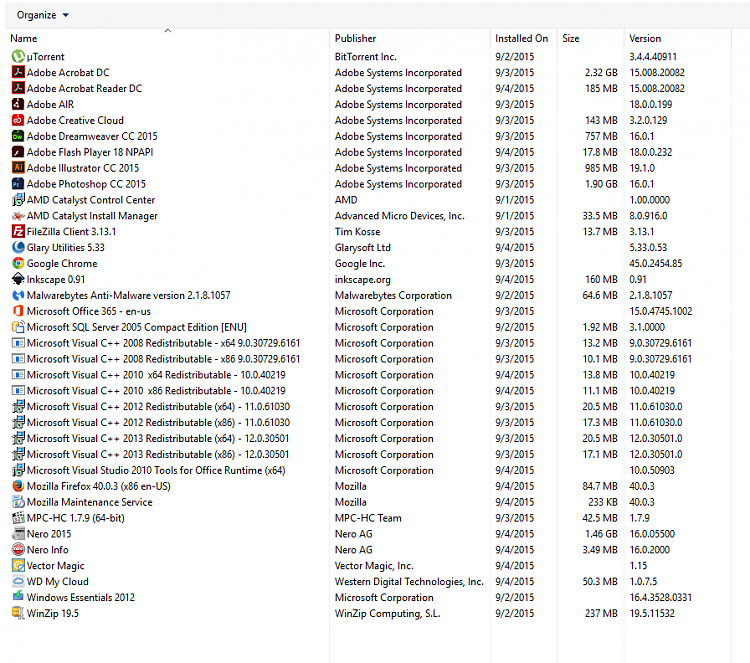
Task: Click the SQL Server 2005 Compact Edition icon
Action: (18, 327)
